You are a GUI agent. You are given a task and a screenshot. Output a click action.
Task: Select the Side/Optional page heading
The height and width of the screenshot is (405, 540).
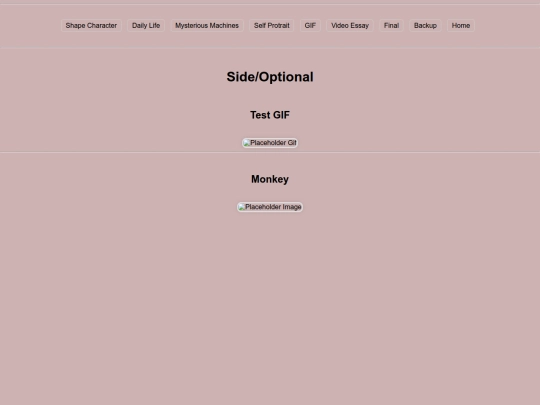pyautogui.click(x=270, y=77)
